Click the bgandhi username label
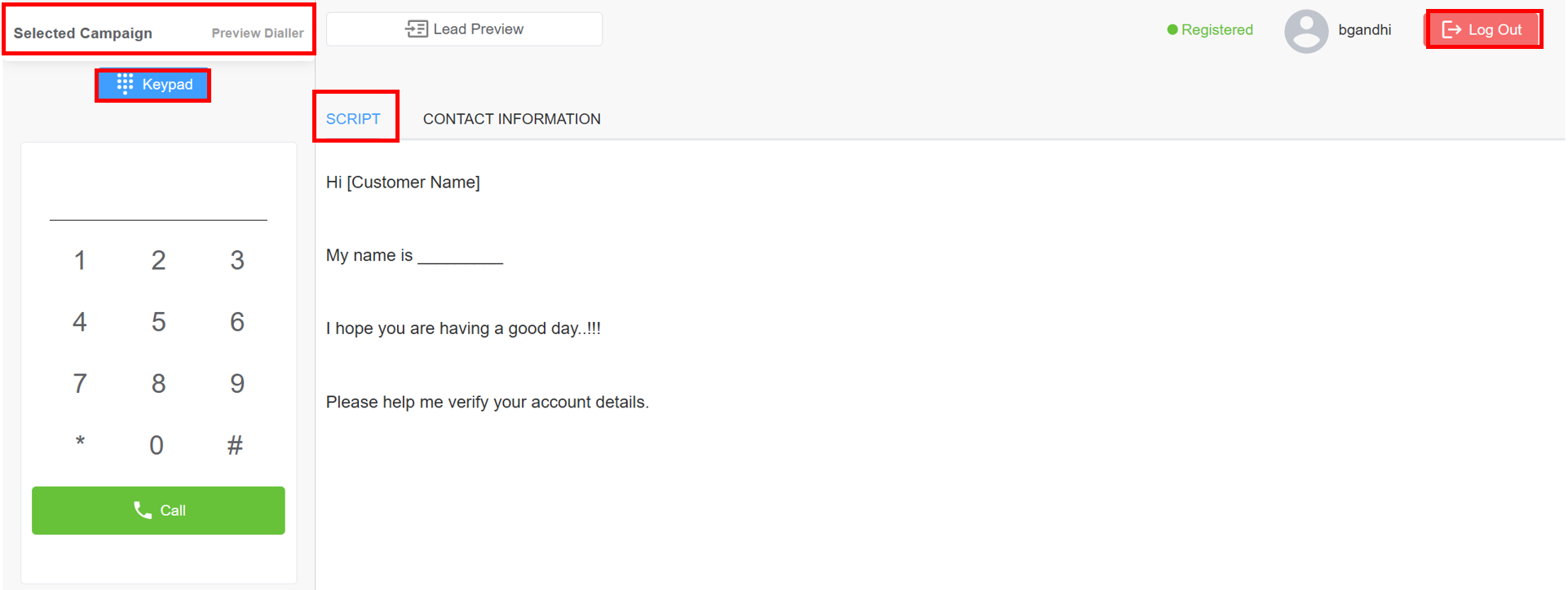Image resolution: width=1568 pixels, height=590 pixels. click(x=1364, y=30)
